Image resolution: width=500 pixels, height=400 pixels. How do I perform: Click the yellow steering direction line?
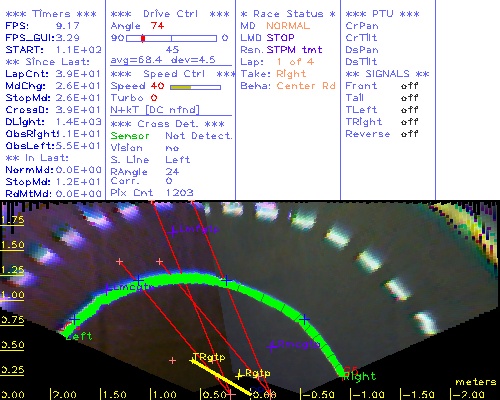tap(222, 377)
